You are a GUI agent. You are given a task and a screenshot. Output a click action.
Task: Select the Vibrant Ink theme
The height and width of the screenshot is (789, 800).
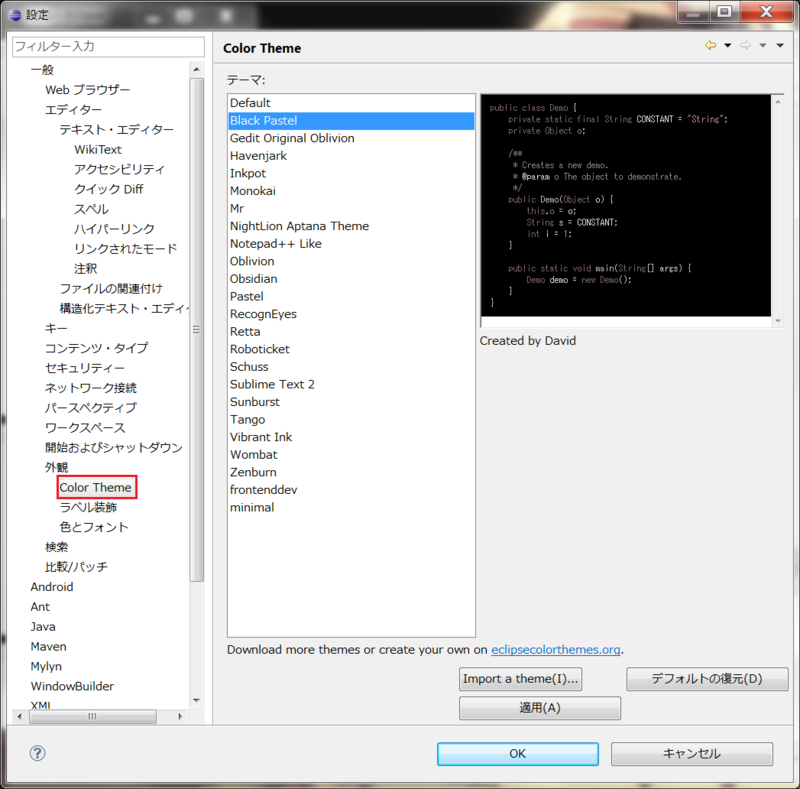351,437
